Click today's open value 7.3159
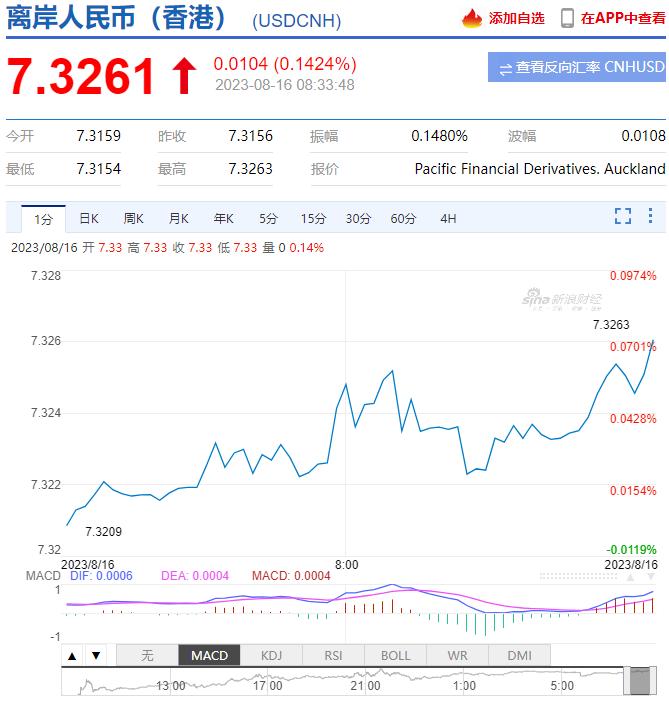The width and height of the screenshot is (669, 711). click(x=98, y=136)
